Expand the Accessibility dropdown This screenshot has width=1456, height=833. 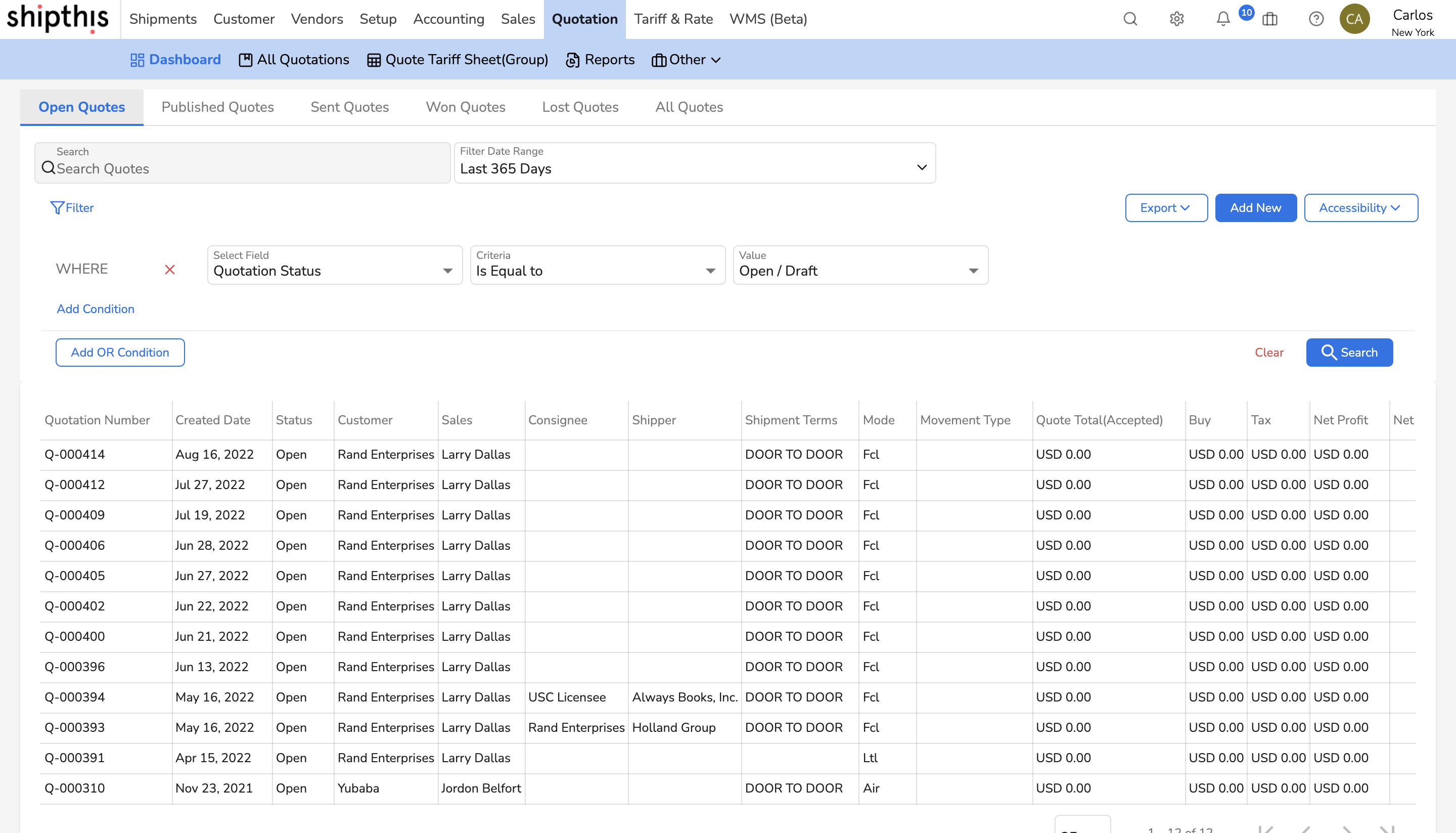(x=1360, y=208)
